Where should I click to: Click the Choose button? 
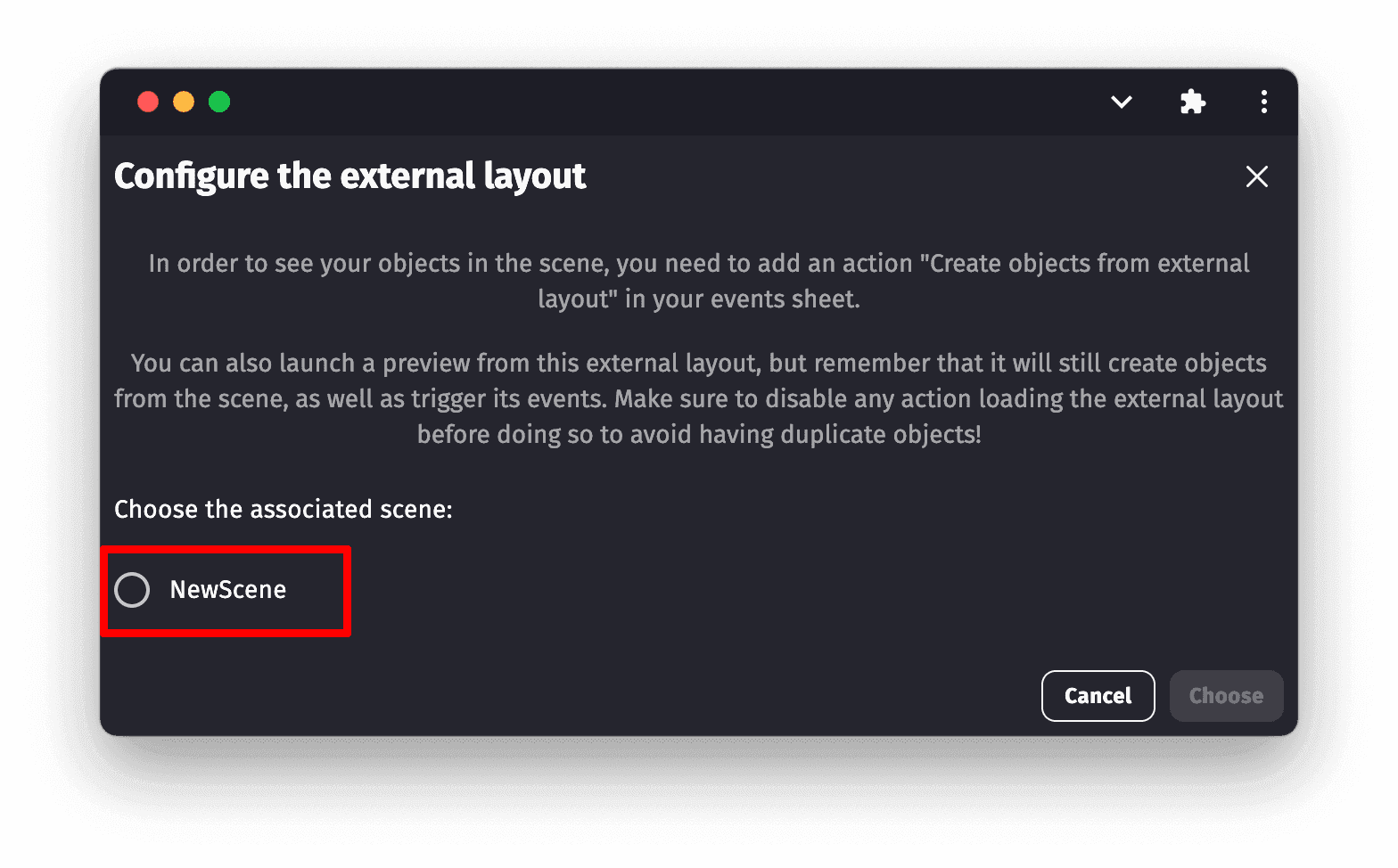pyautogui.click(x=1226, y=696)
